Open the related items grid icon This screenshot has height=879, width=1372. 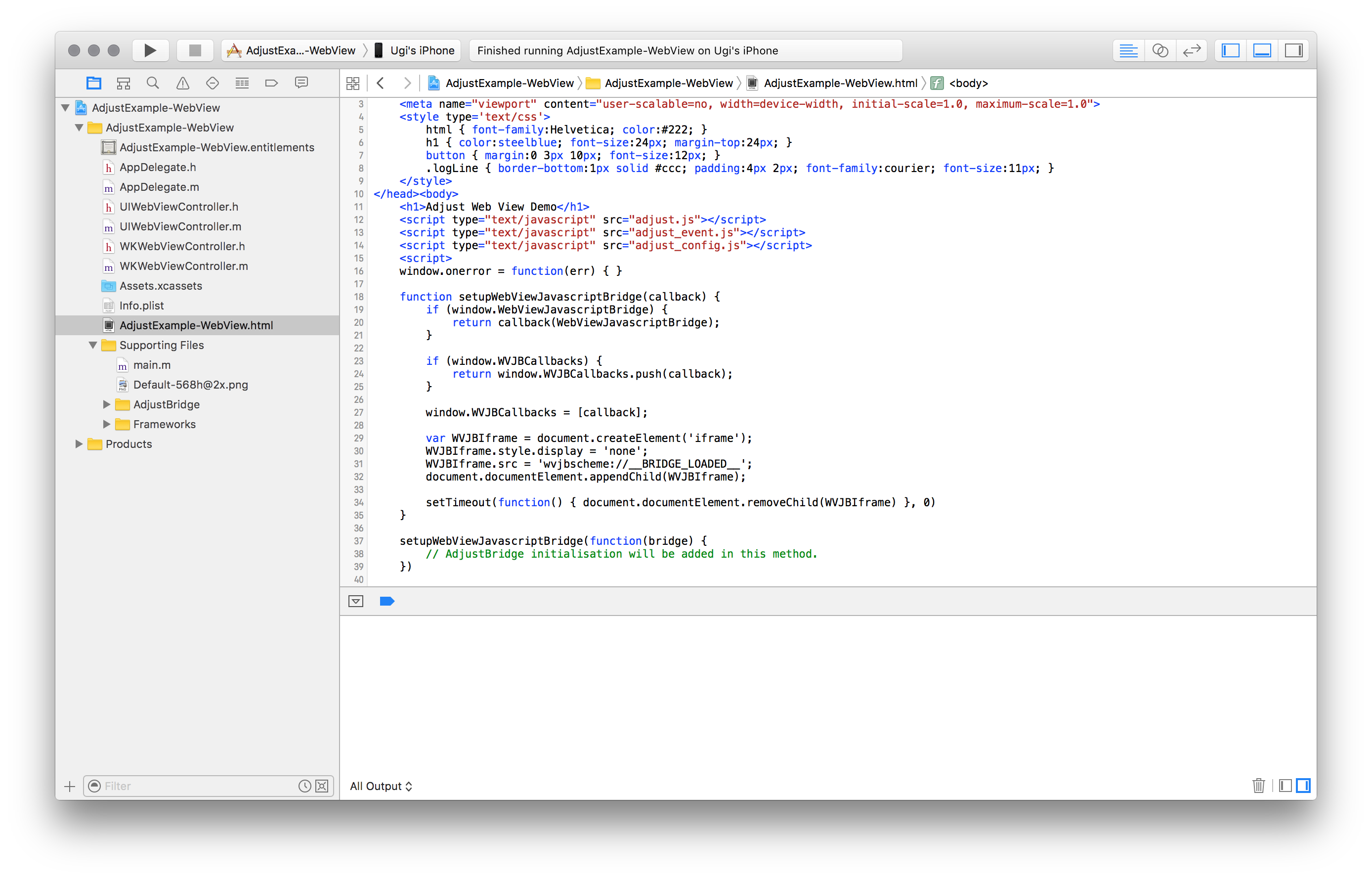pyautogui.click(x=353, y=84)
